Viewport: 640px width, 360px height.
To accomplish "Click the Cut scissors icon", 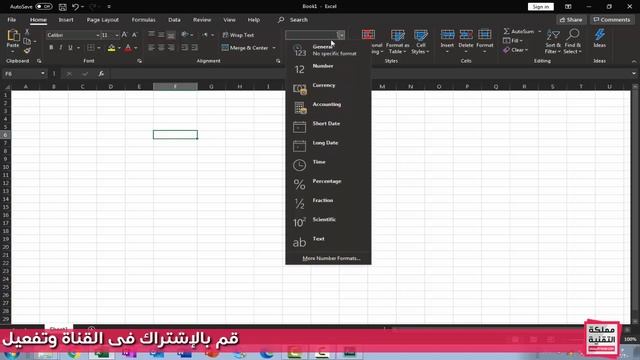I will click(27, 32).
